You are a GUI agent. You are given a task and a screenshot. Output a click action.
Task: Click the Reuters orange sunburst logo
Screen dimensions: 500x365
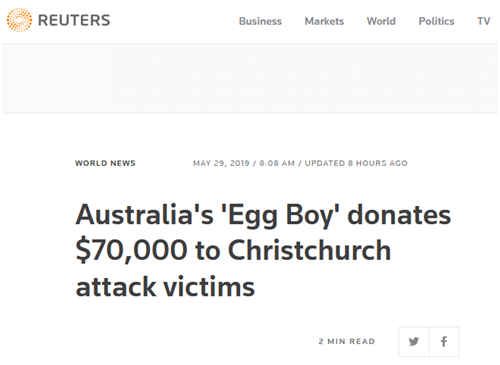click(19, 20)
